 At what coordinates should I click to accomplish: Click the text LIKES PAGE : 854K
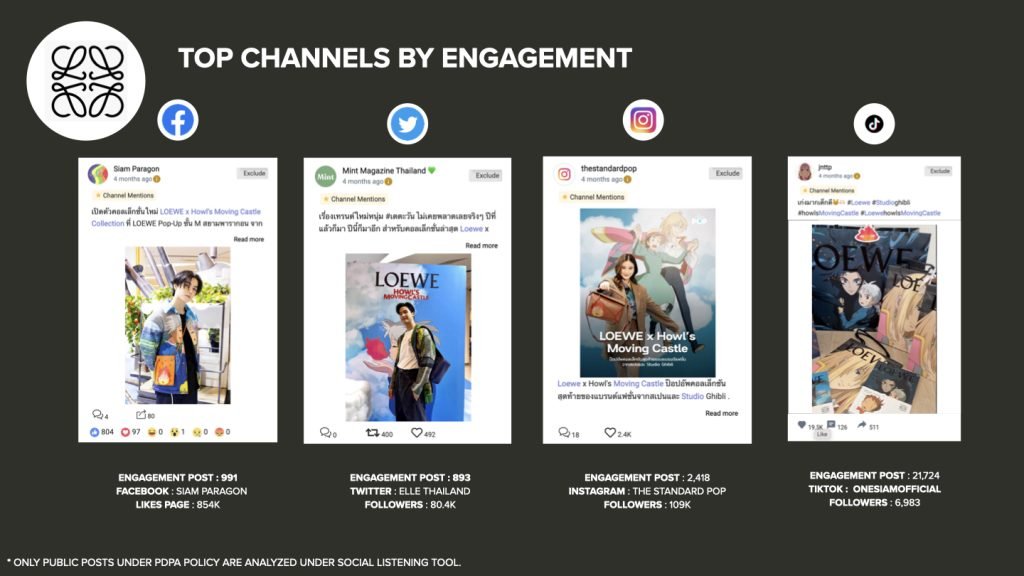click(178, 505)
